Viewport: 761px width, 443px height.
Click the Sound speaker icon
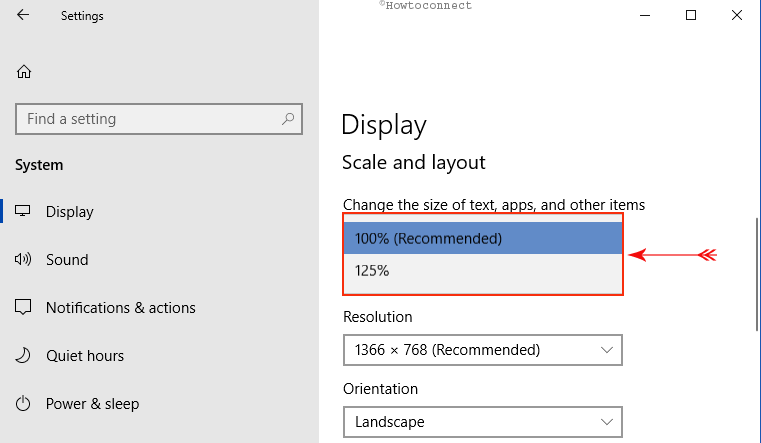click(23, 259)
